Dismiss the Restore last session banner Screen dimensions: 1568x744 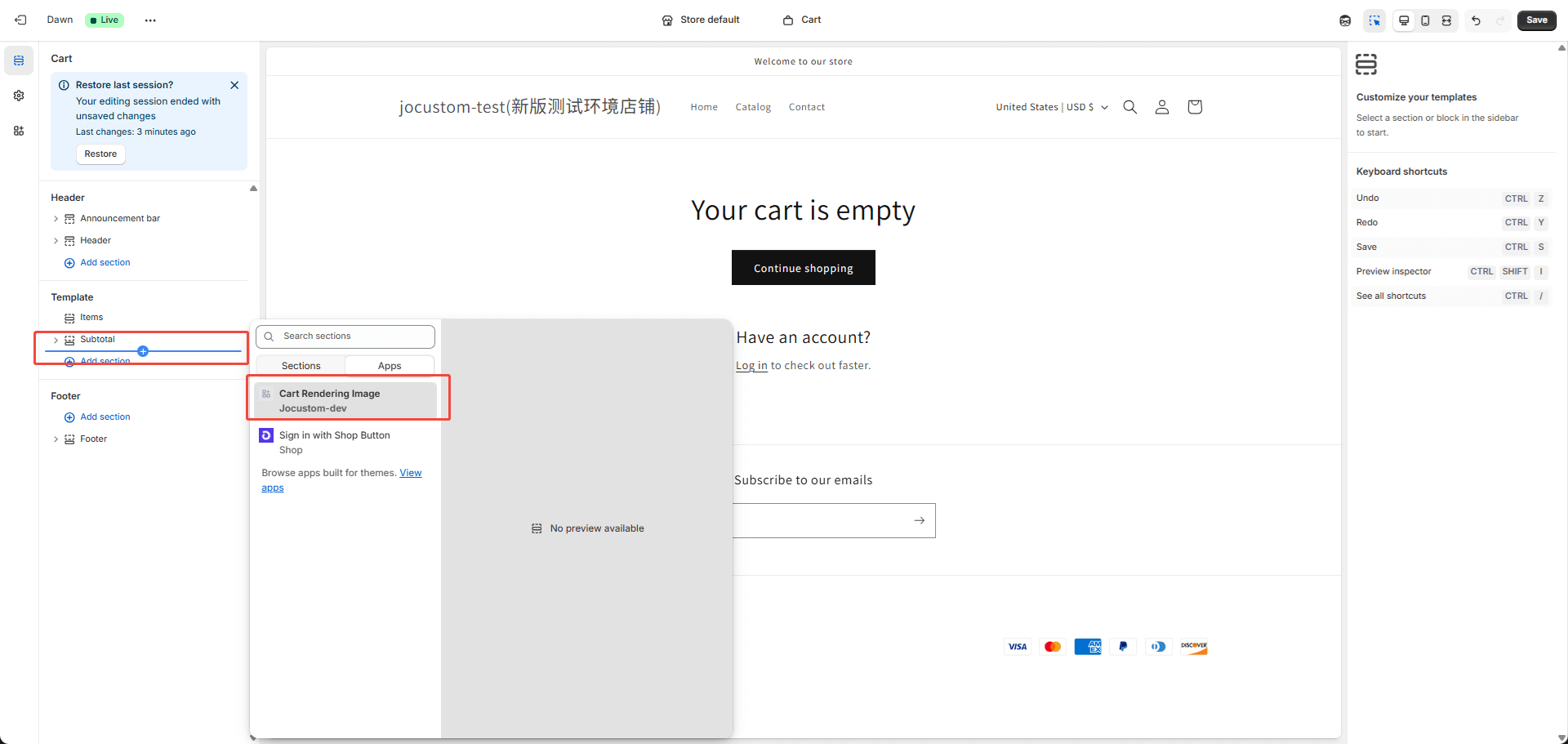pyautogui.click(x=234, y=85)
